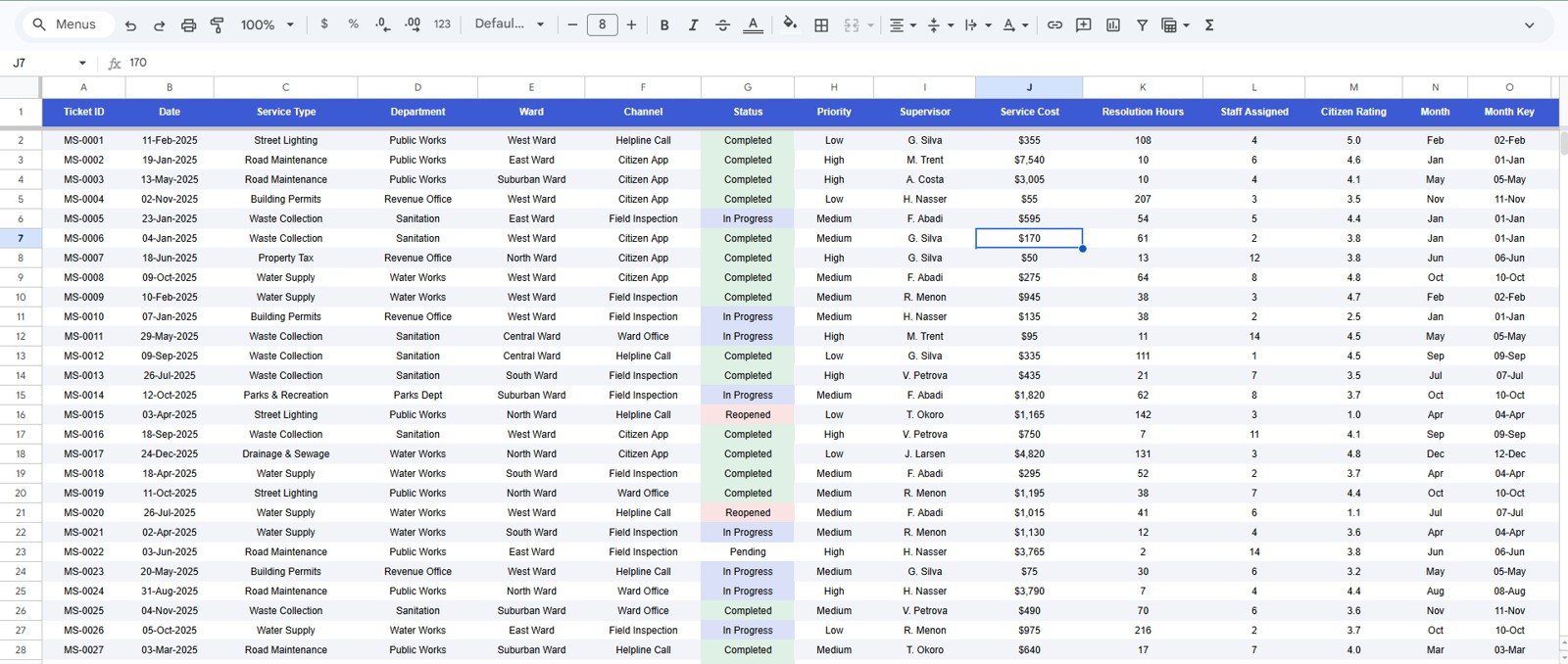Increase decimal places icon
This screenshot has width=1568, height=664.
(413, 24)
